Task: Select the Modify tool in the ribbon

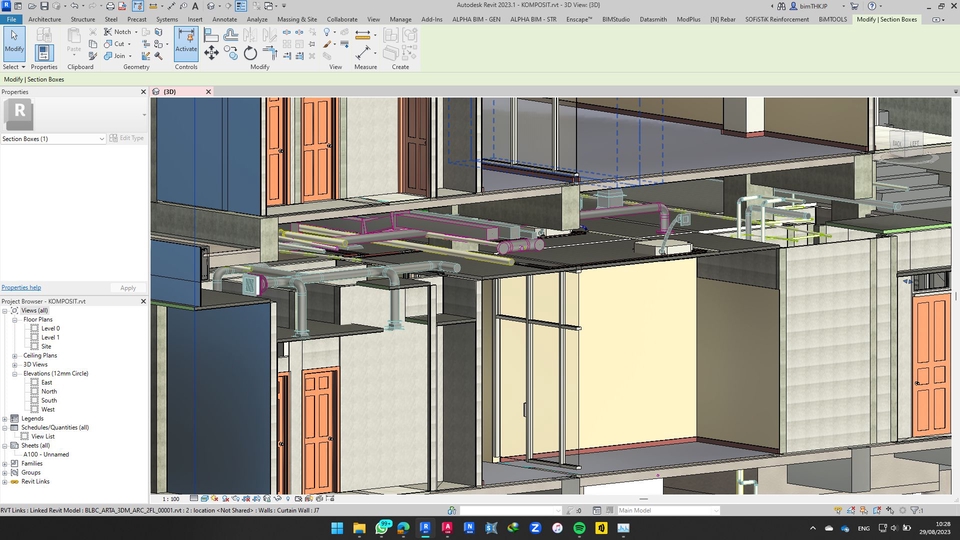Action: [14, 43]
